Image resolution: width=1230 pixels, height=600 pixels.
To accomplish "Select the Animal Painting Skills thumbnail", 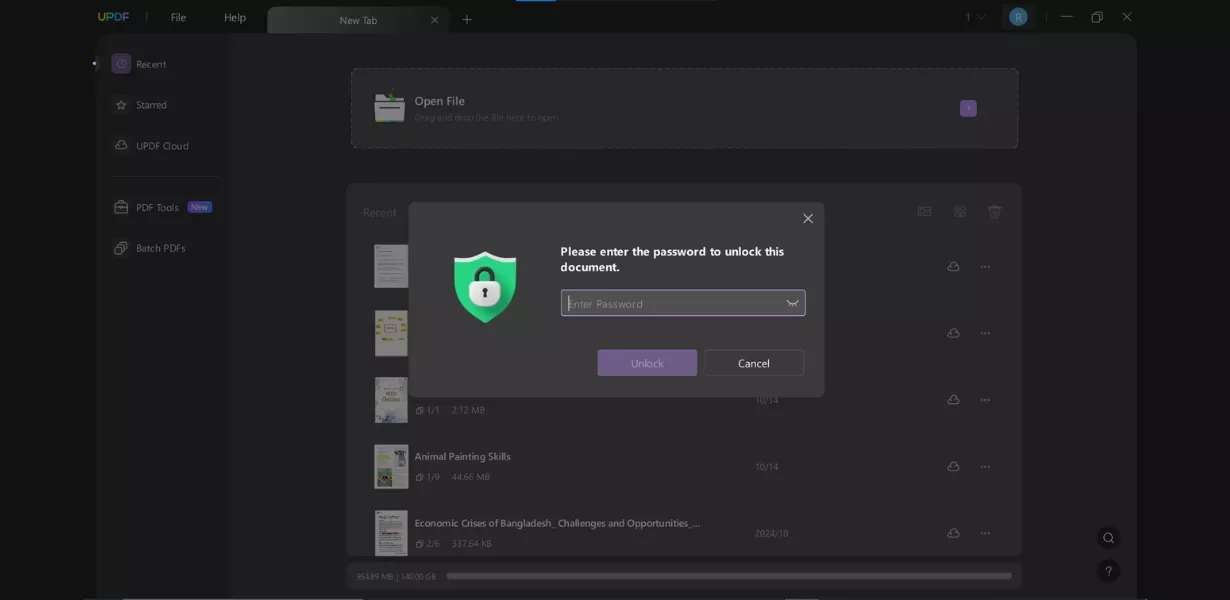I will pos(391,466).
